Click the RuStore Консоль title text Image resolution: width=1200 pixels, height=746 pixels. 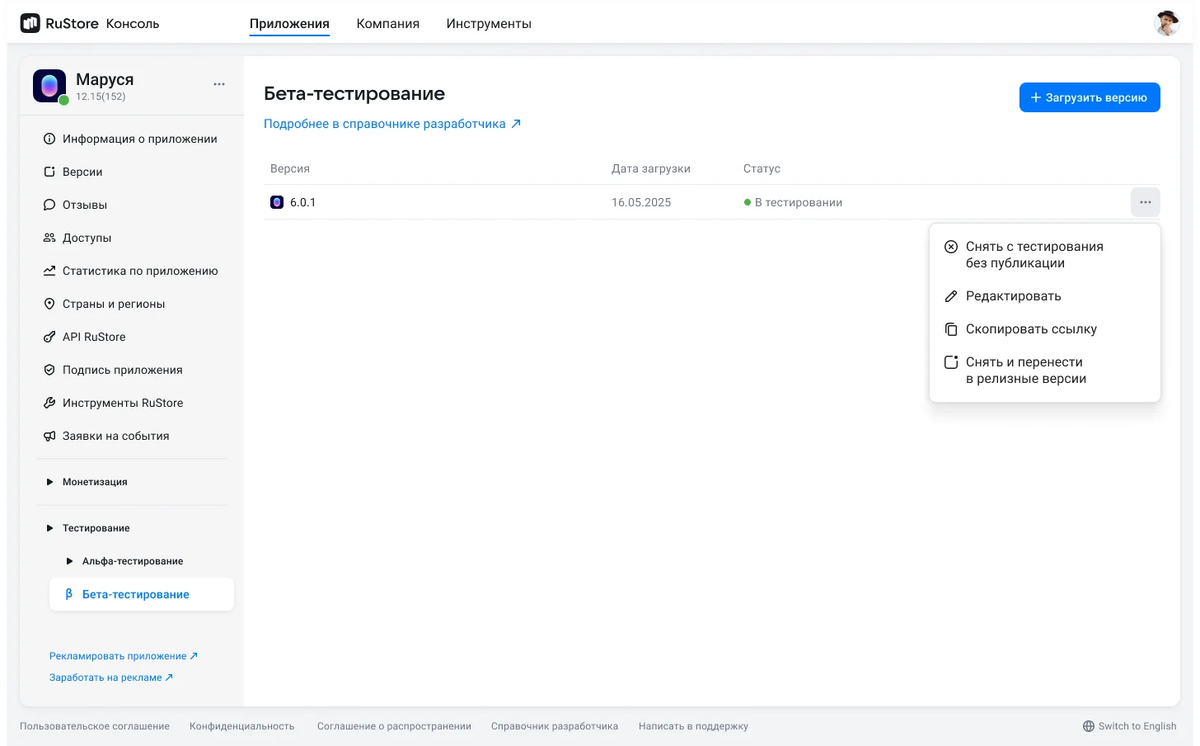point(102,23)
